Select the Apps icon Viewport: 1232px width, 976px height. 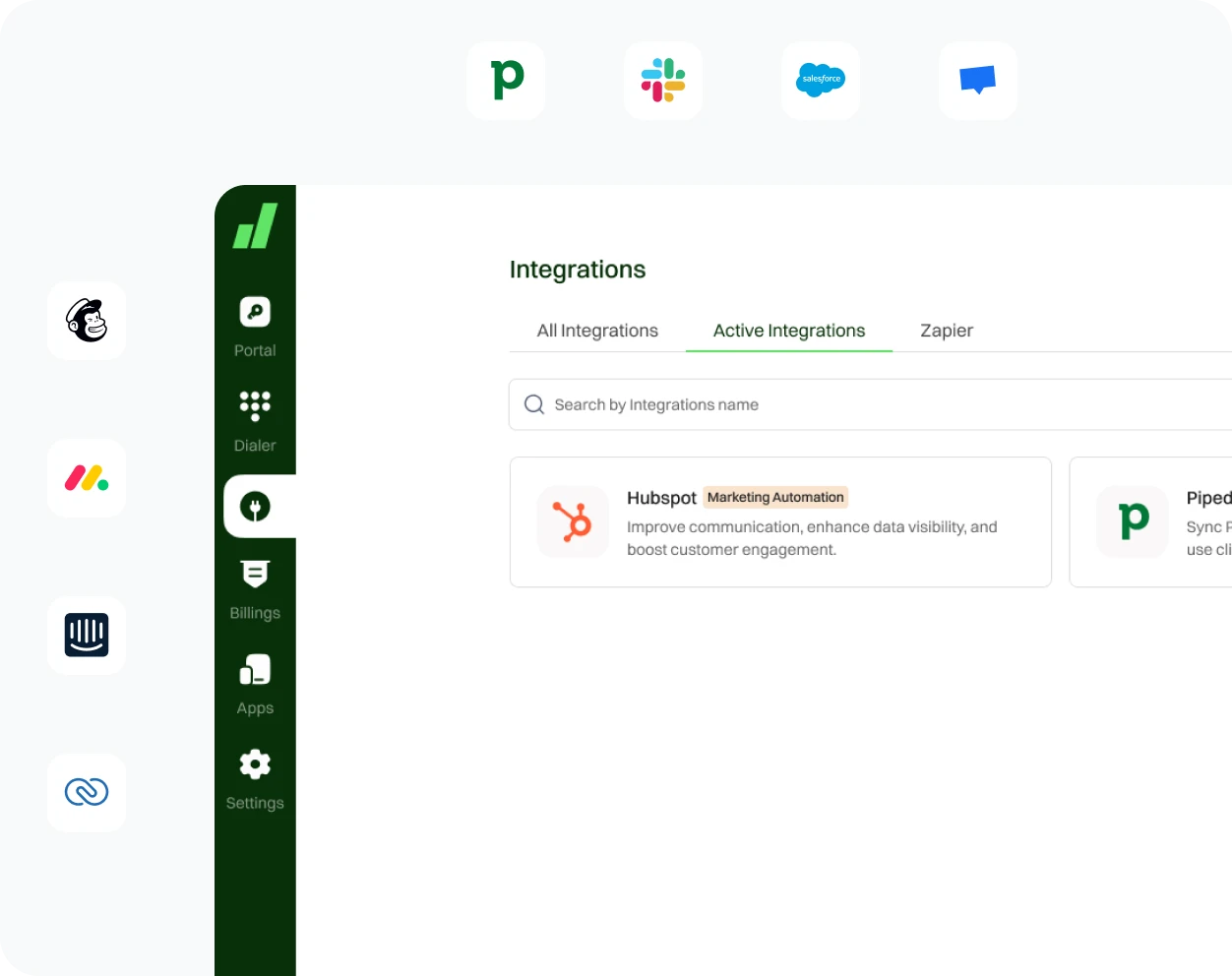pyautogui.click(x=254, y=668)
